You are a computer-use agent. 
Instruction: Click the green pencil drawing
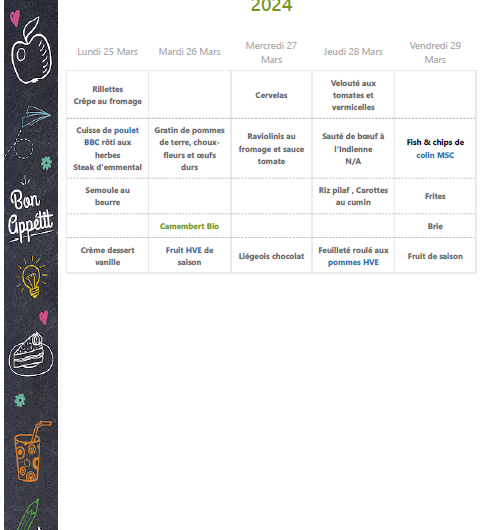[28, 515]
